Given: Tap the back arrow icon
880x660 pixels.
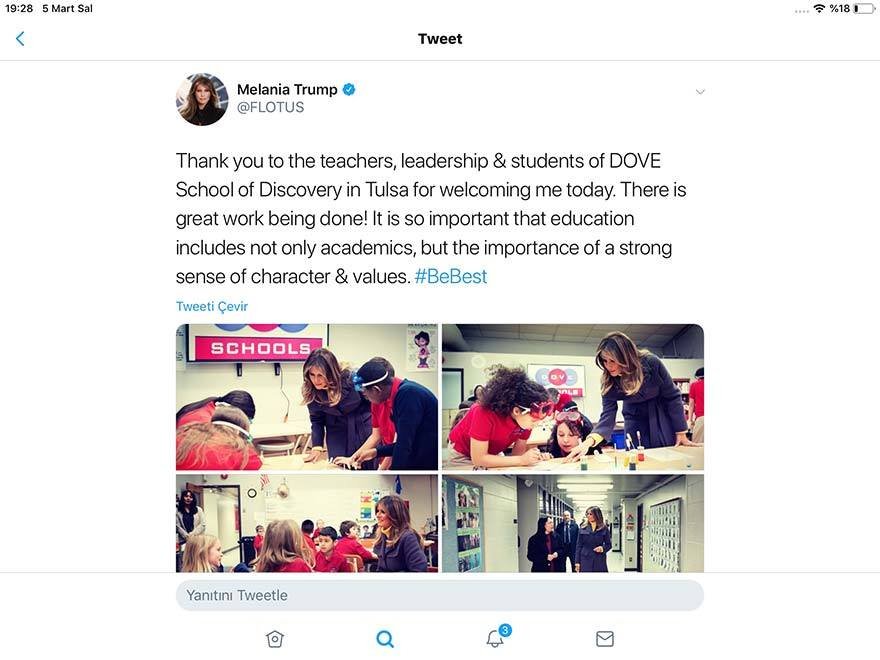Looking at the screenshot, I should 20,39.
